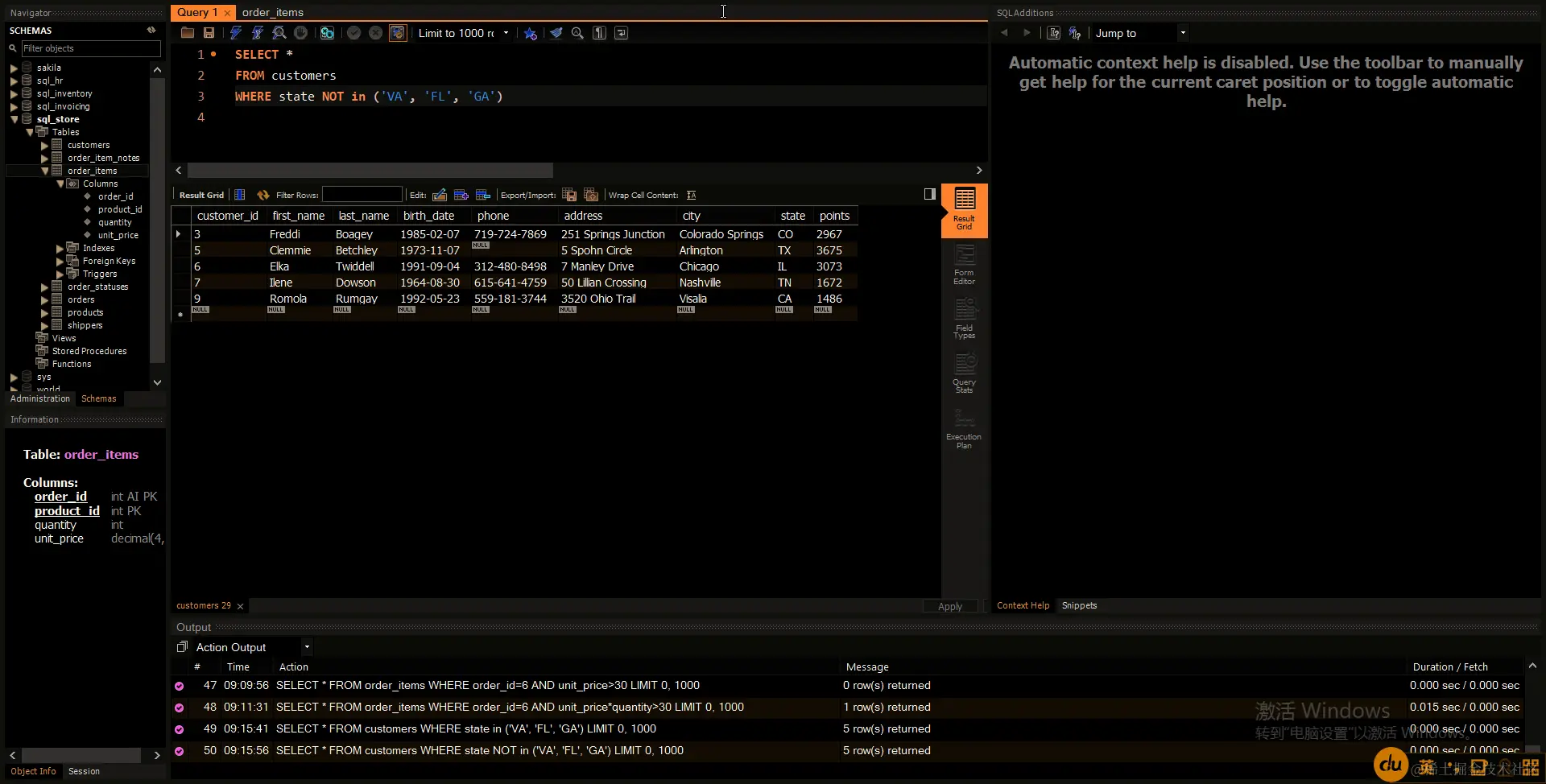This screenshot has height=784, width=1546.
Task: Toggle the result grid field view icon
Action: pyautogui.click(x=239, y=195)
